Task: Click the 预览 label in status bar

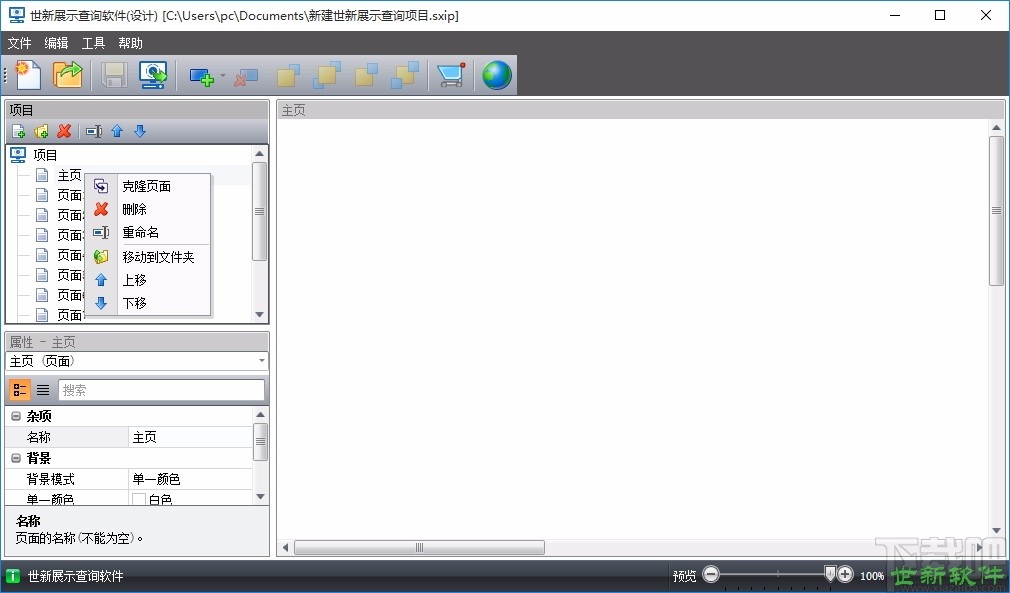Action: click(x=684, y=576)
